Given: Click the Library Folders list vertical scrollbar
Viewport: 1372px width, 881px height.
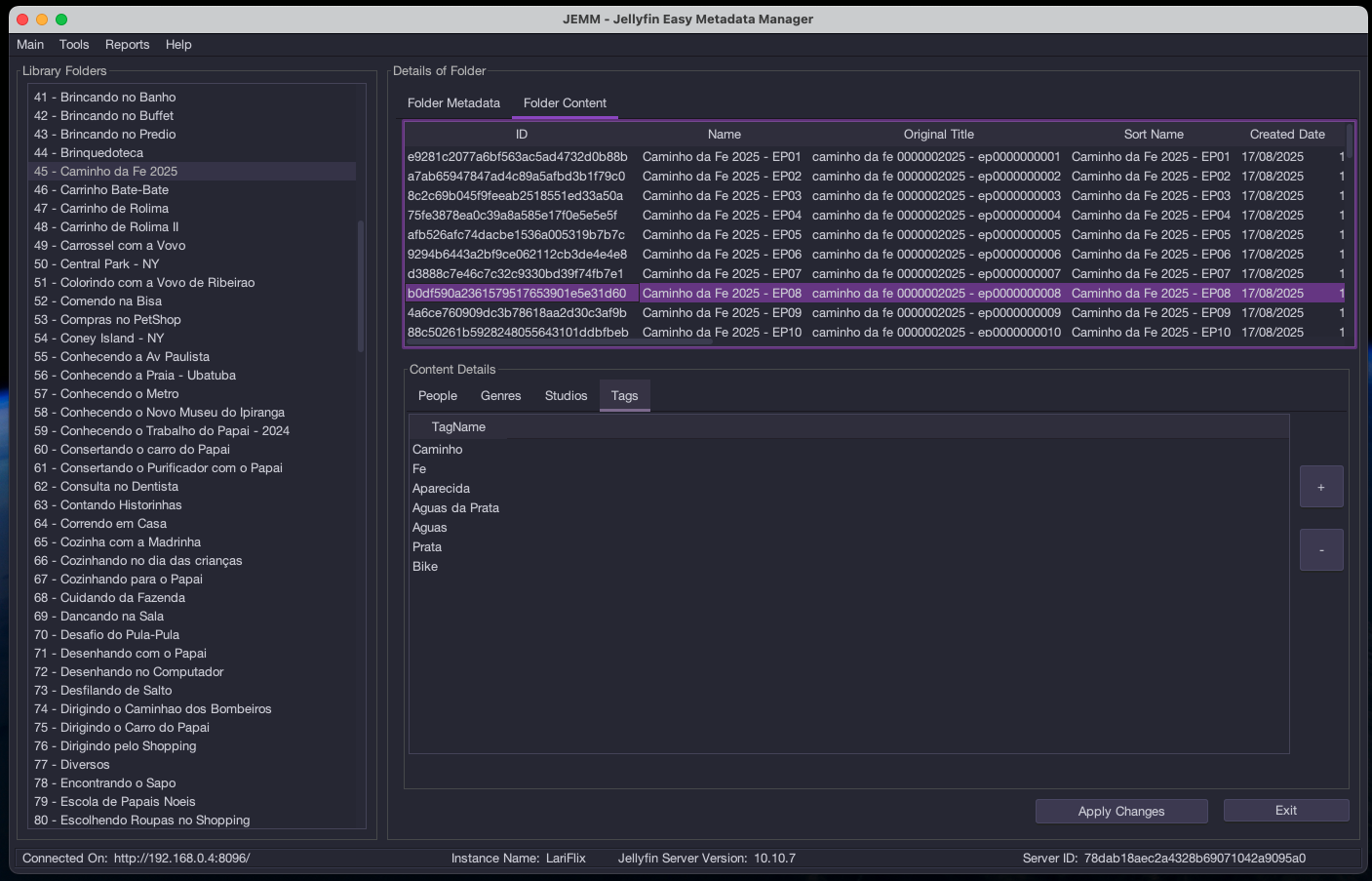Looking at the screenshot, I should pos(360,285).
